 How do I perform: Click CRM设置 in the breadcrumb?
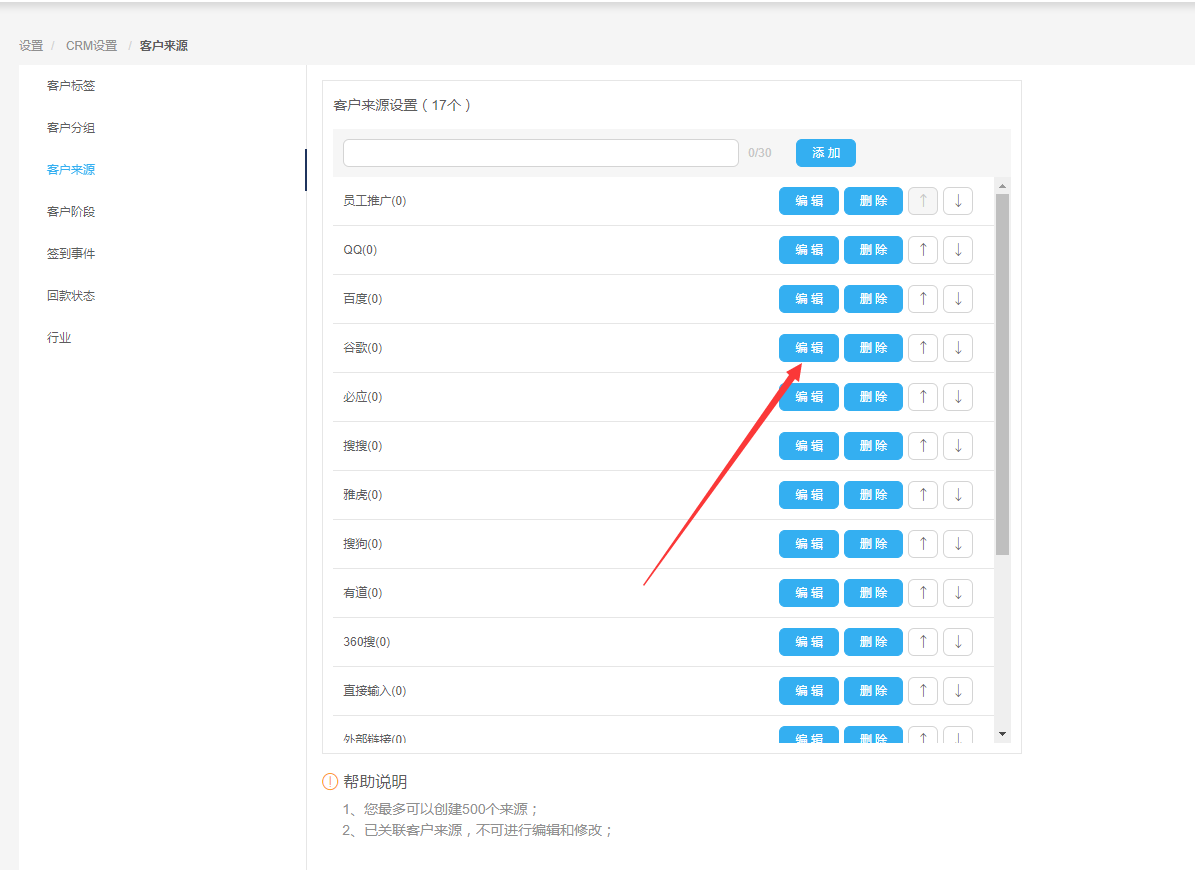[91, 46]
